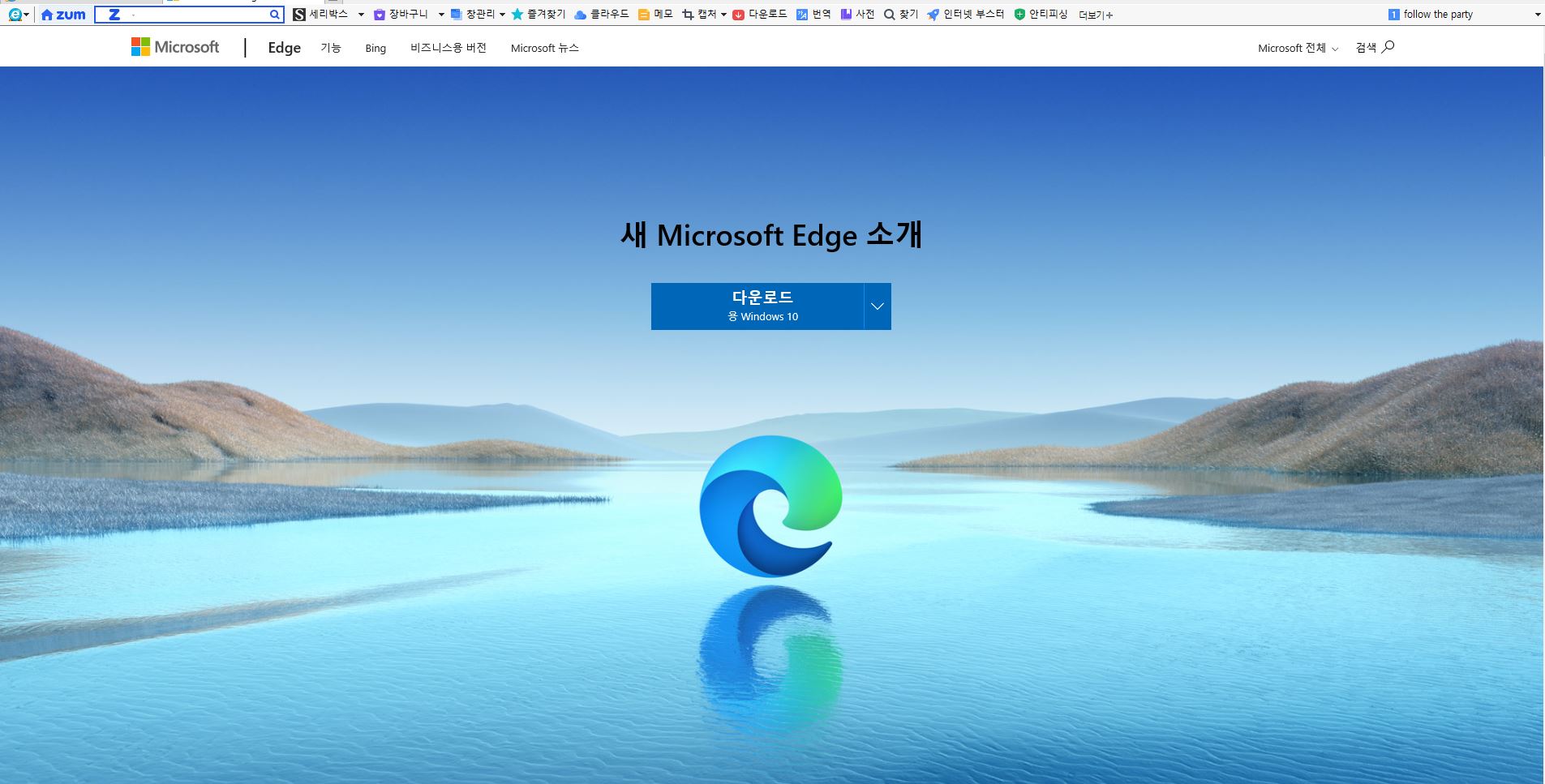The height and width of the screenshot is (784, 1545).
Task: Go to the zum home page
Action: coord(63,15)
